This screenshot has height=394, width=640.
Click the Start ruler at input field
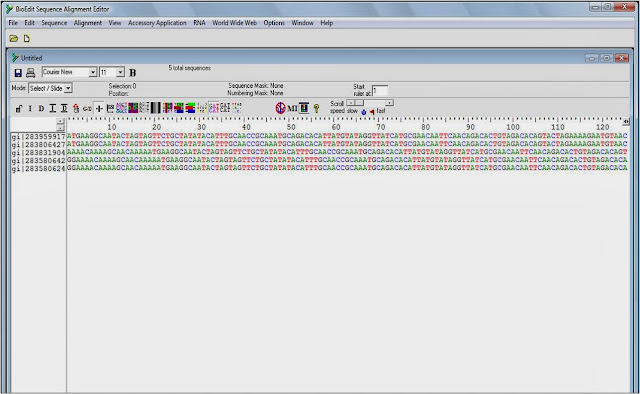pos(380,91)
